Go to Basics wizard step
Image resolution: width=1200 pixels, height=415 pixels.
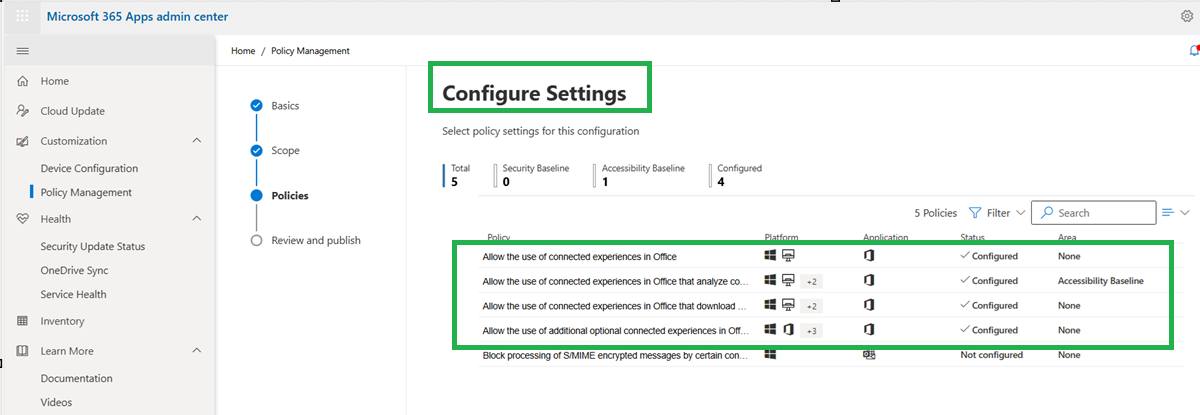click(285, 105)
